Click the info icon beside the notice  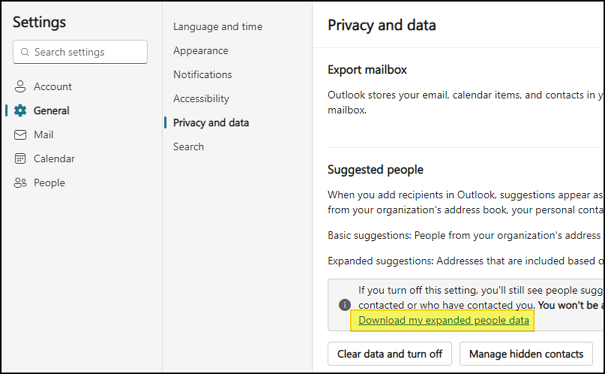pyautogui.click(x=345, y=305)
